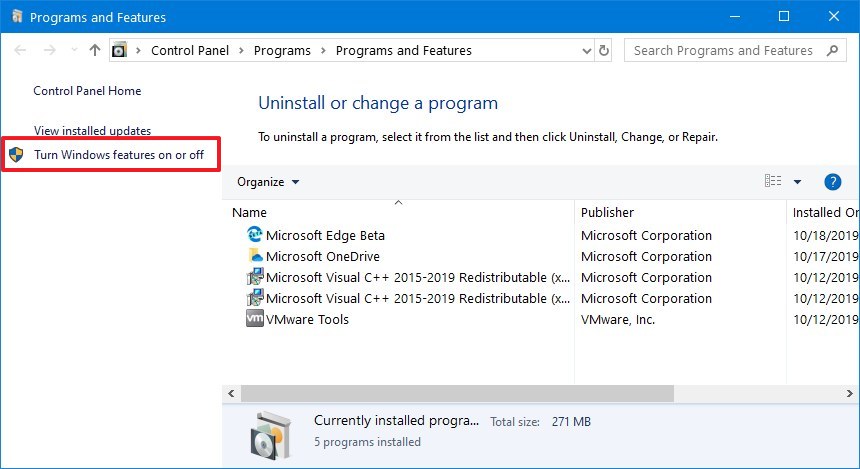Open the Organize dropdown menu

click(x=268, y=182)
